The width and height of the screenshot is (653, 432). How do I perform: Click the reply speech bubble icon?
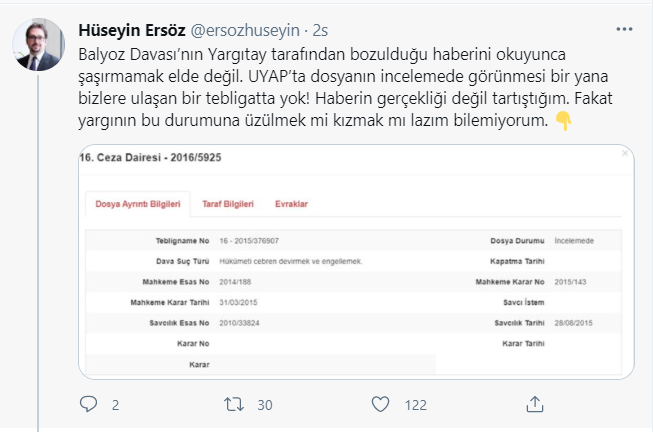(88, 405)
